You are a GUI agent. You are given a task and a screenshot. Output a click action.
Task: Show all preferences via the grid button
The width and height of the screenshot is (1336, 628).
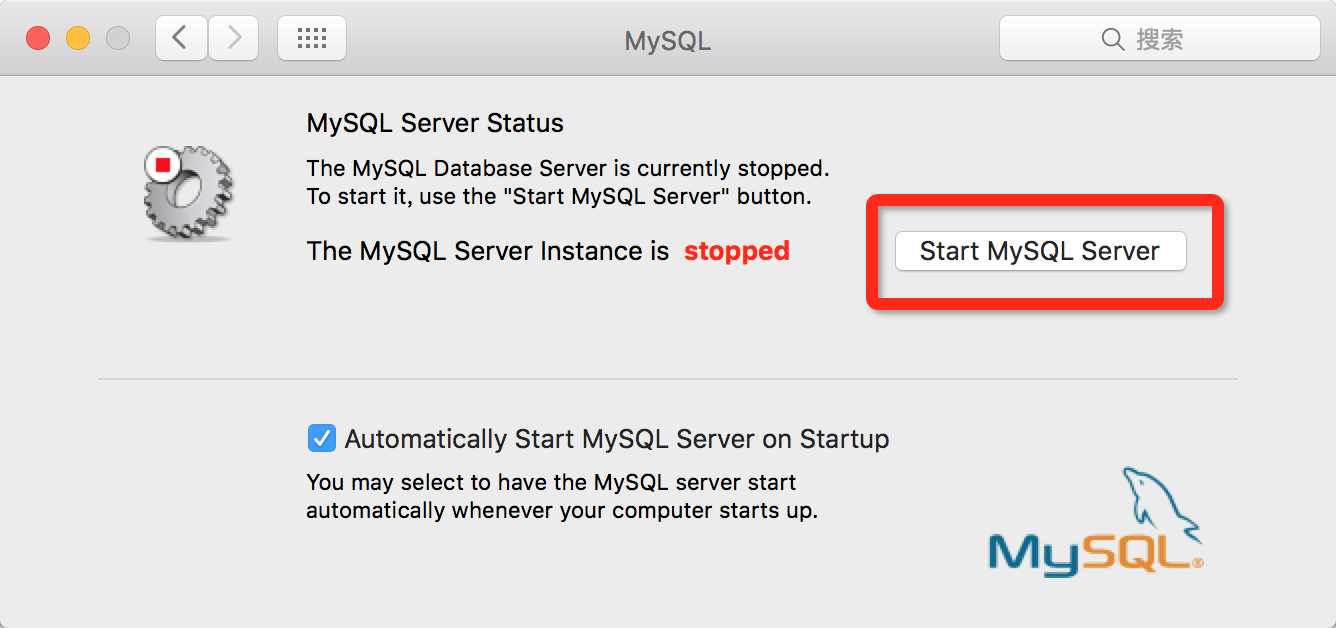pos(312,39)
